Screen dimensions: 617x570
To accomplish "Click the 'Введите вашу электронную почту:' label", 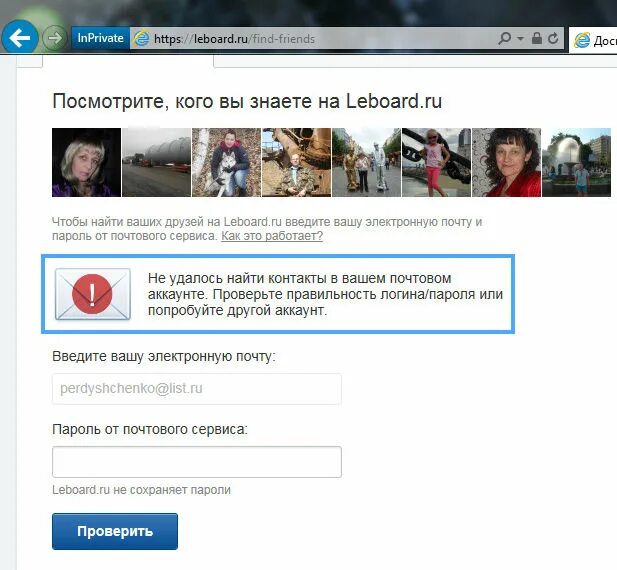I will point(164,356).
